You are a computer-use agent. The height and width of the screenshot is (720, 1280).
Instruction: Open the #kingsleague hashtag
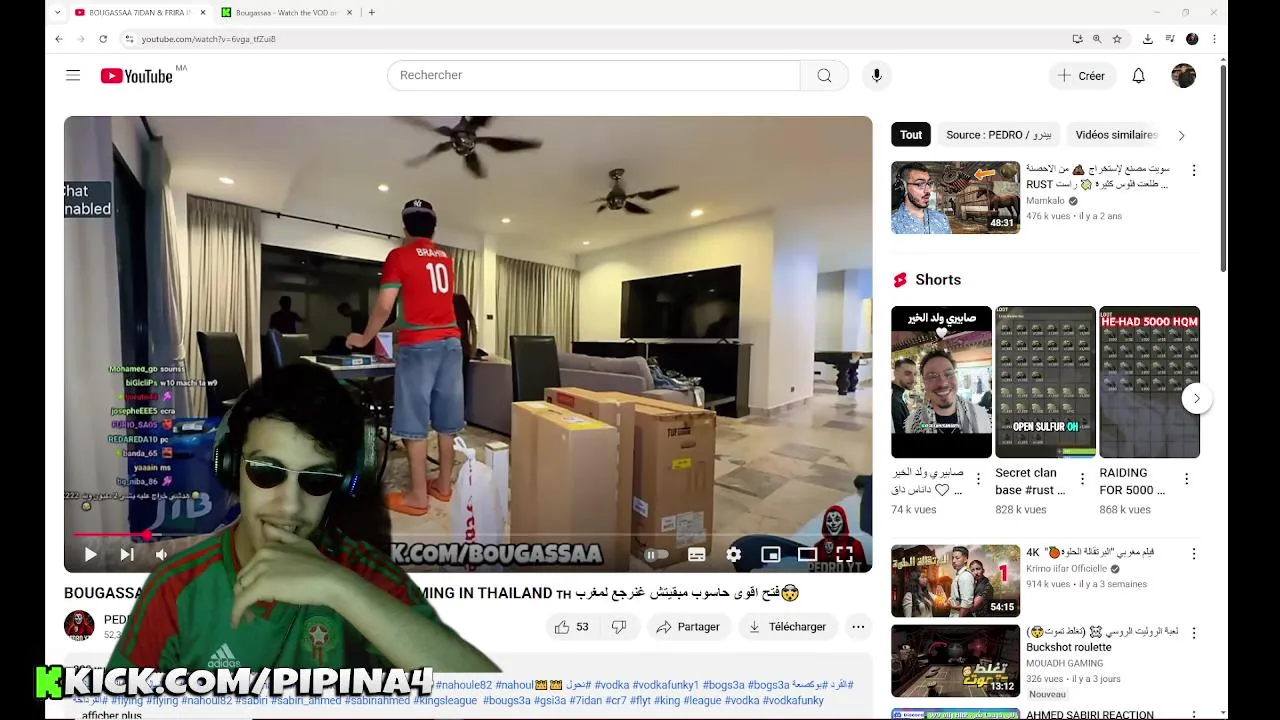tap(446, 700)
